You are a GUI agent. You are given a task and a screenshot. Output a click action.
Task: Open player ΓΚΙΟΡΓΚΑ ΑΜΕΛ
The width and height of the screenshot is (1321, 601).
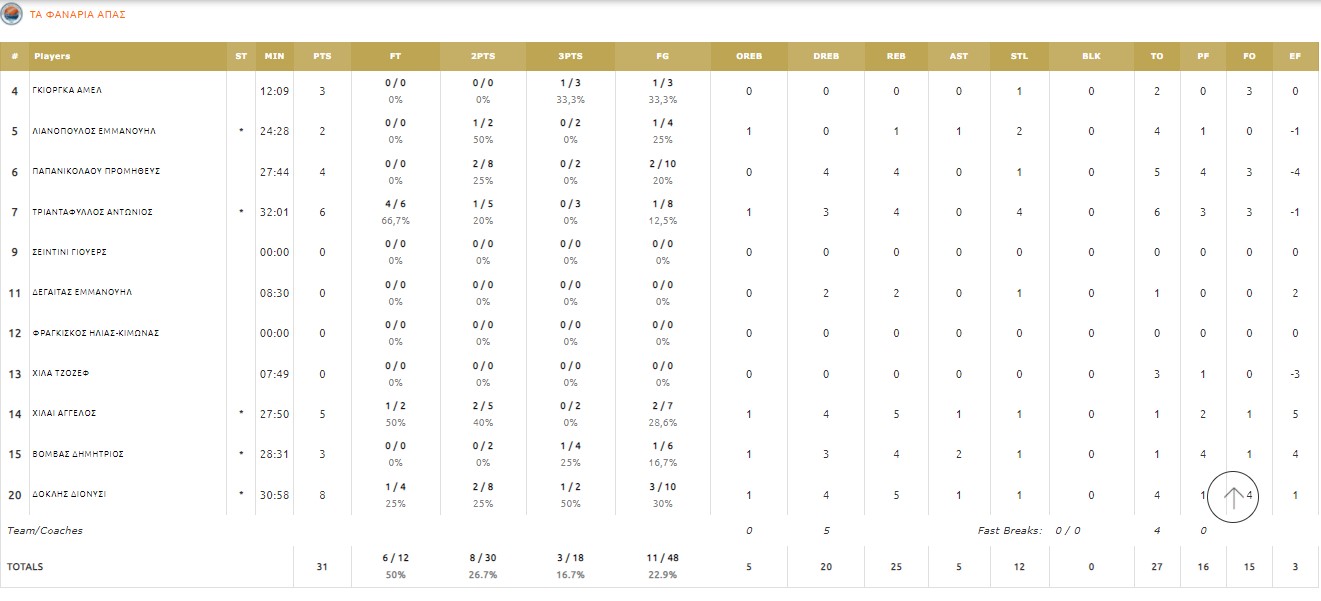point(68,91)
